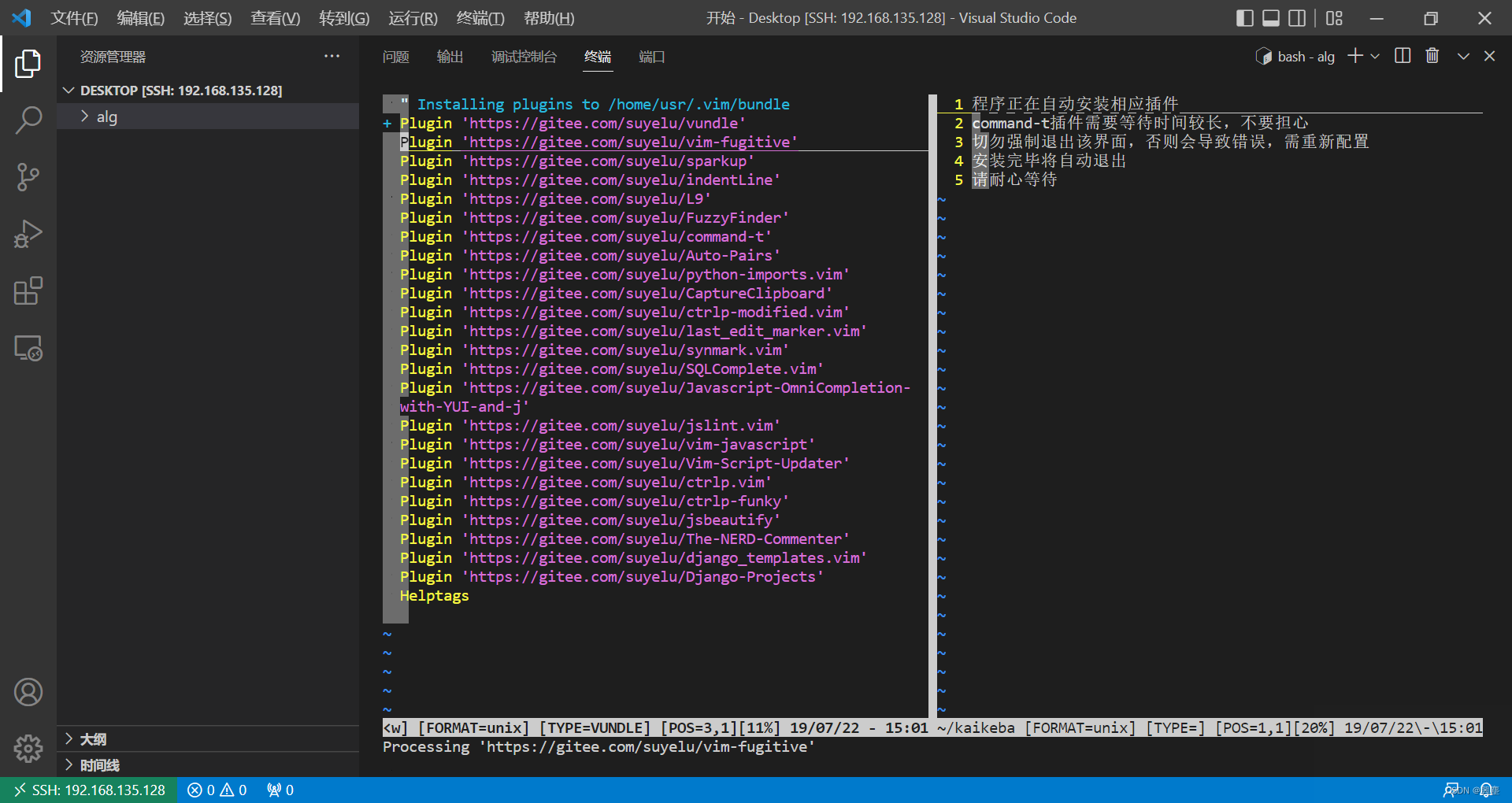Click the 请耐心等待 line in right pane

coord(1014,179)
